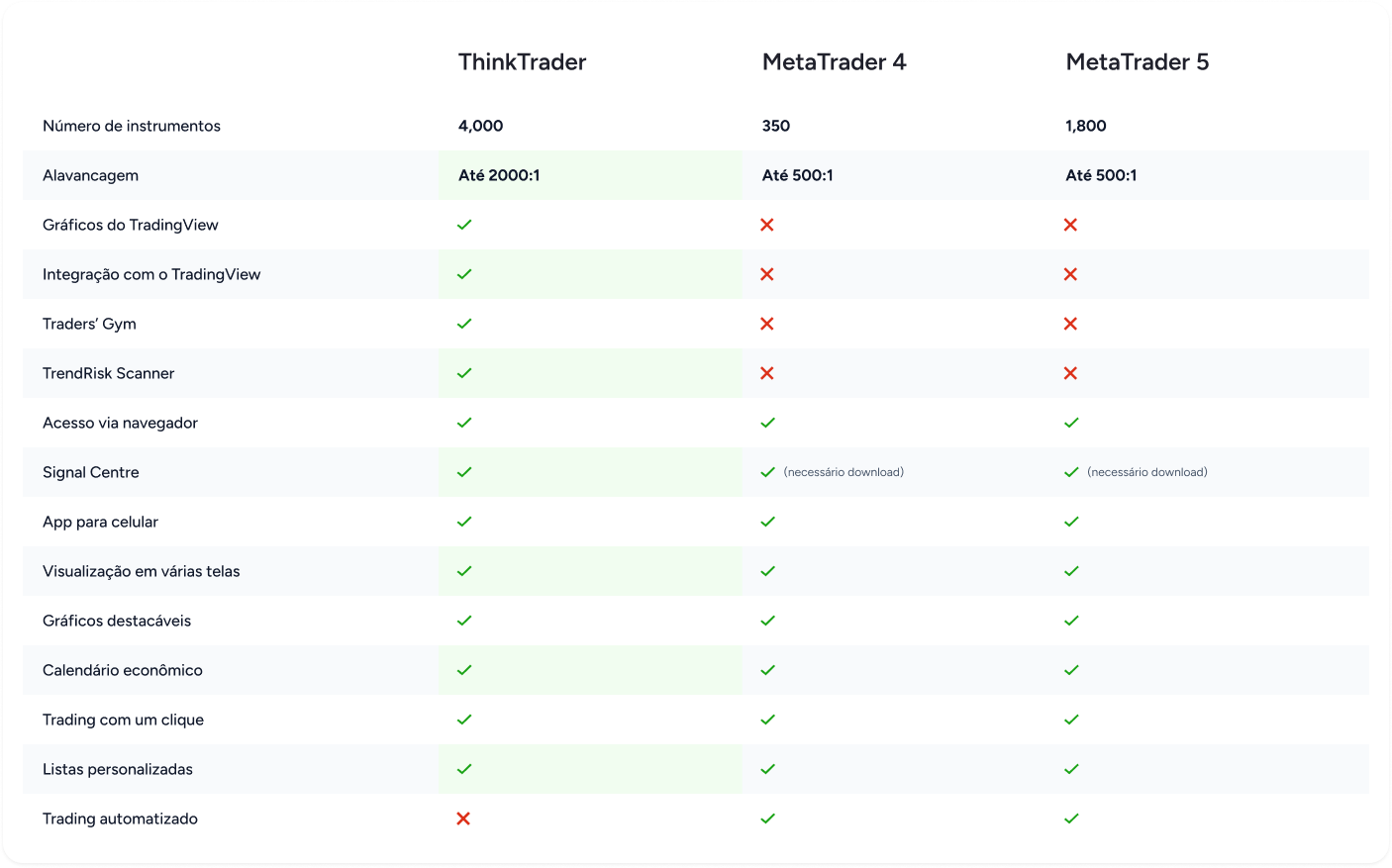This screenshot has width=1392, height=868.
Task: Click ThinkTrader checkmark for App para celular
Action: (x=464, y=522)
